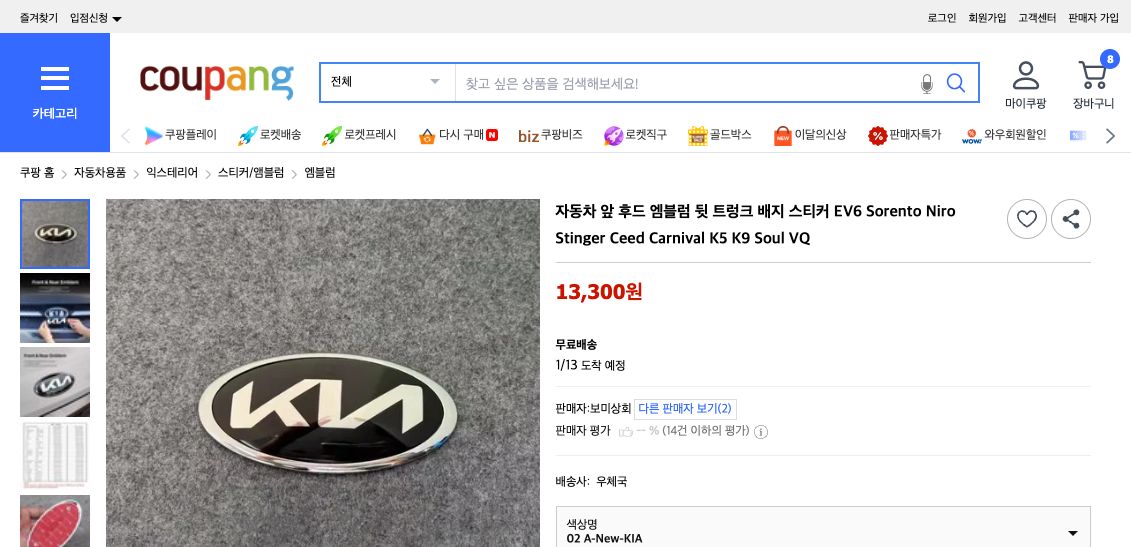Open 와우회원할인 shortcut
The height and width of the screenshot is (547, 1131).
coord(1004,135)
